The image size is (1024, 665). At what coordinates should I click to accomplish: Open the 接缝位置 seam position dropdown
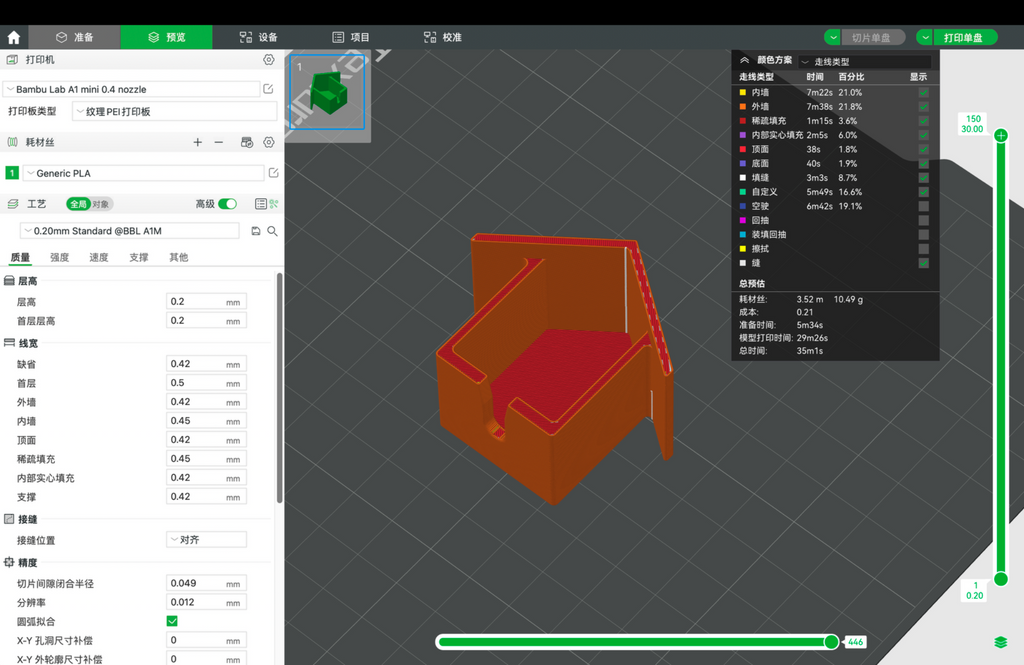[x=206, y=540]
